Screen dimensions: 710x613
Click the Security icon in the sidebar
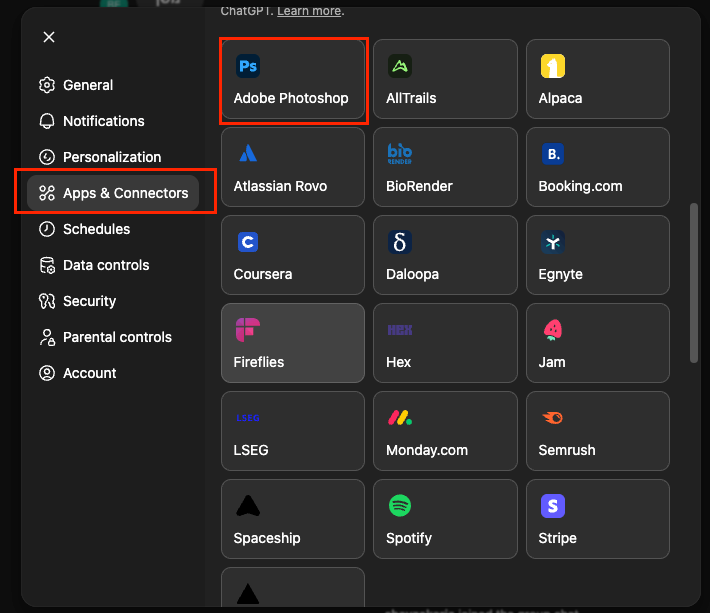(x=47, y=301)
